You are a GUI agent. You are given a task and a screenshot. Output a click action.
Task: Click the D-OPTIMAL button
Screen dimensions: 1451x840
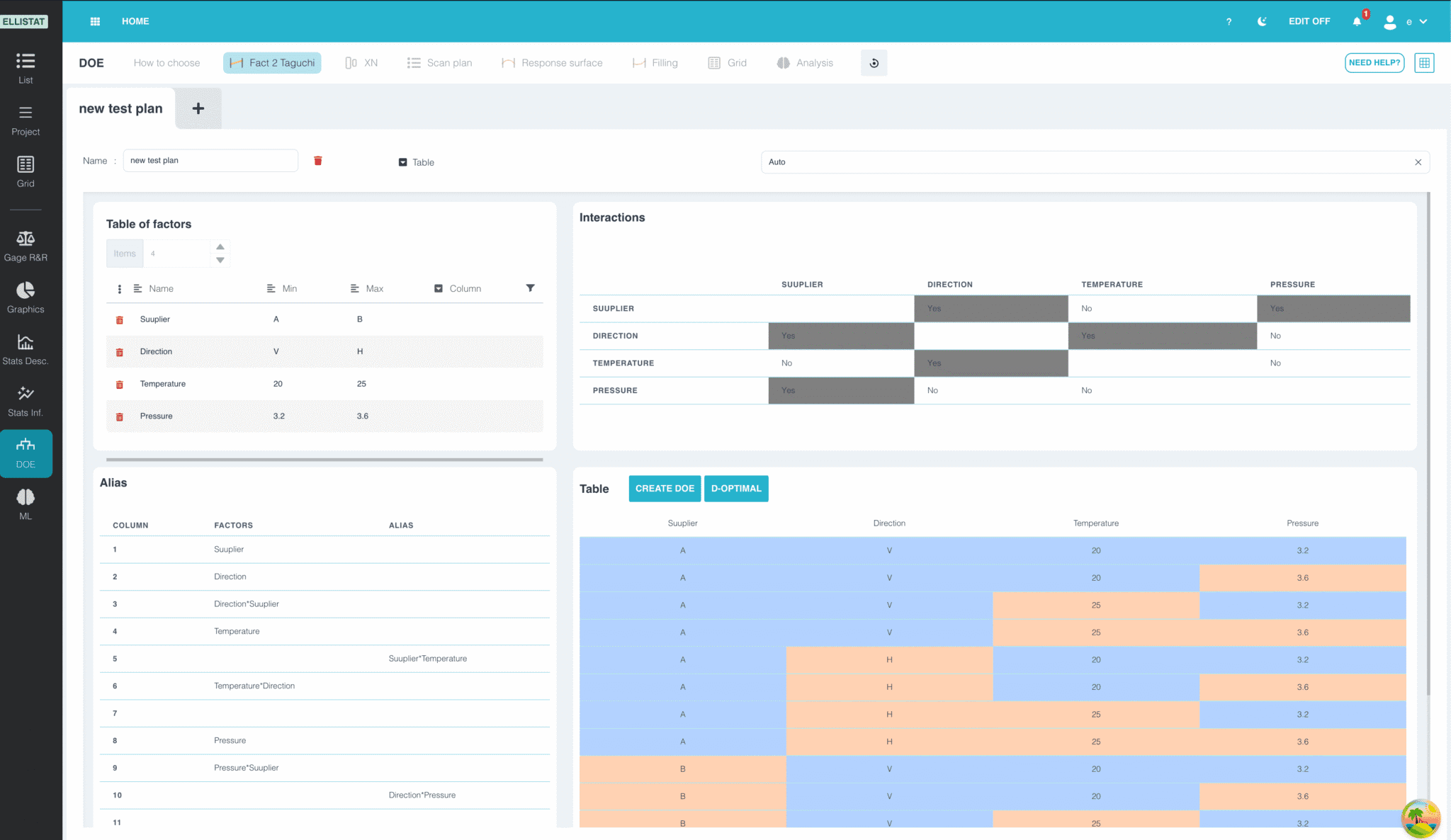click(736, 489)
